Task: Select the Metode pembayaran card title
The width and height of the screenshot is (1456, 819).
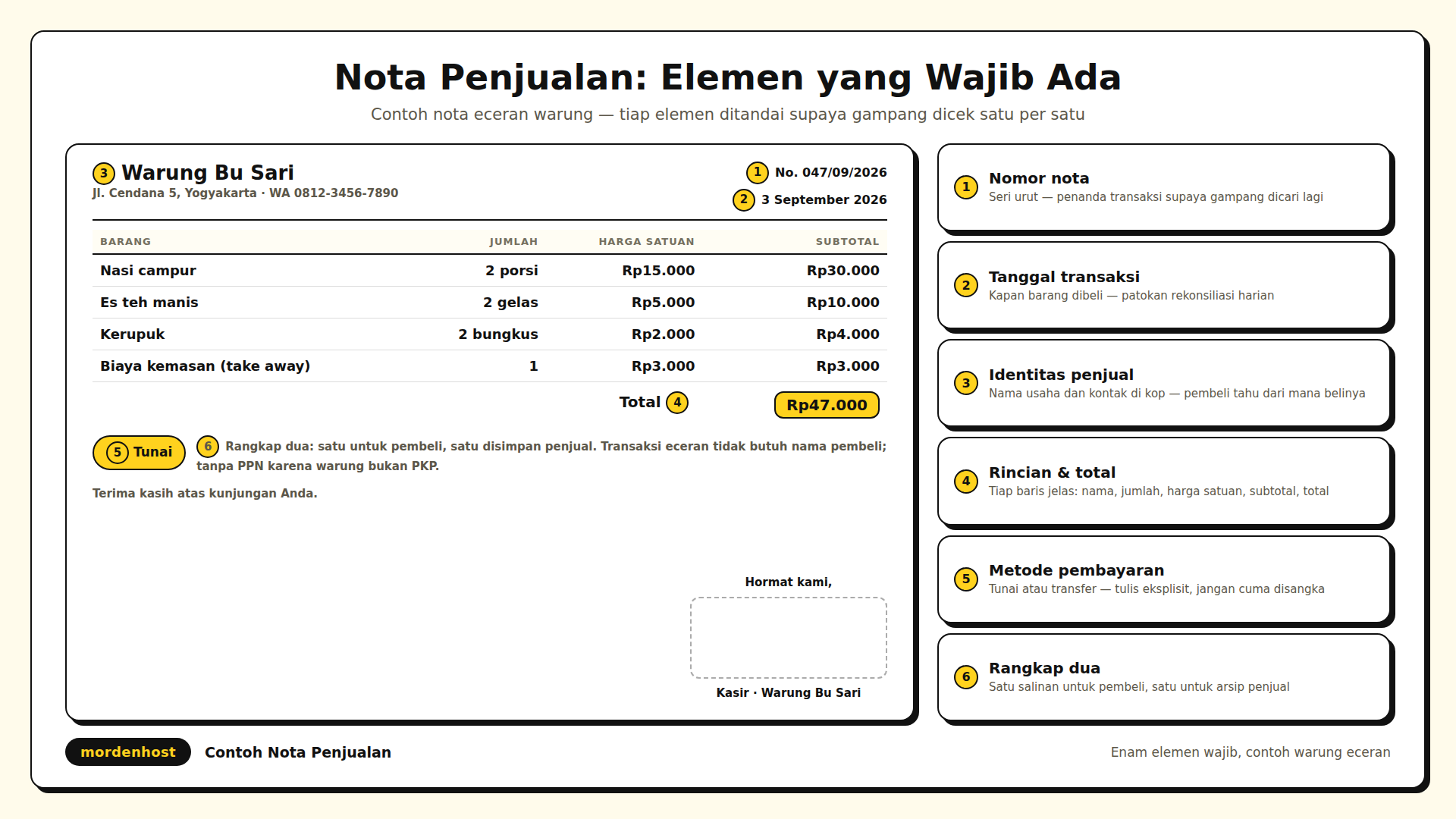Action: tap(1076, 570)
